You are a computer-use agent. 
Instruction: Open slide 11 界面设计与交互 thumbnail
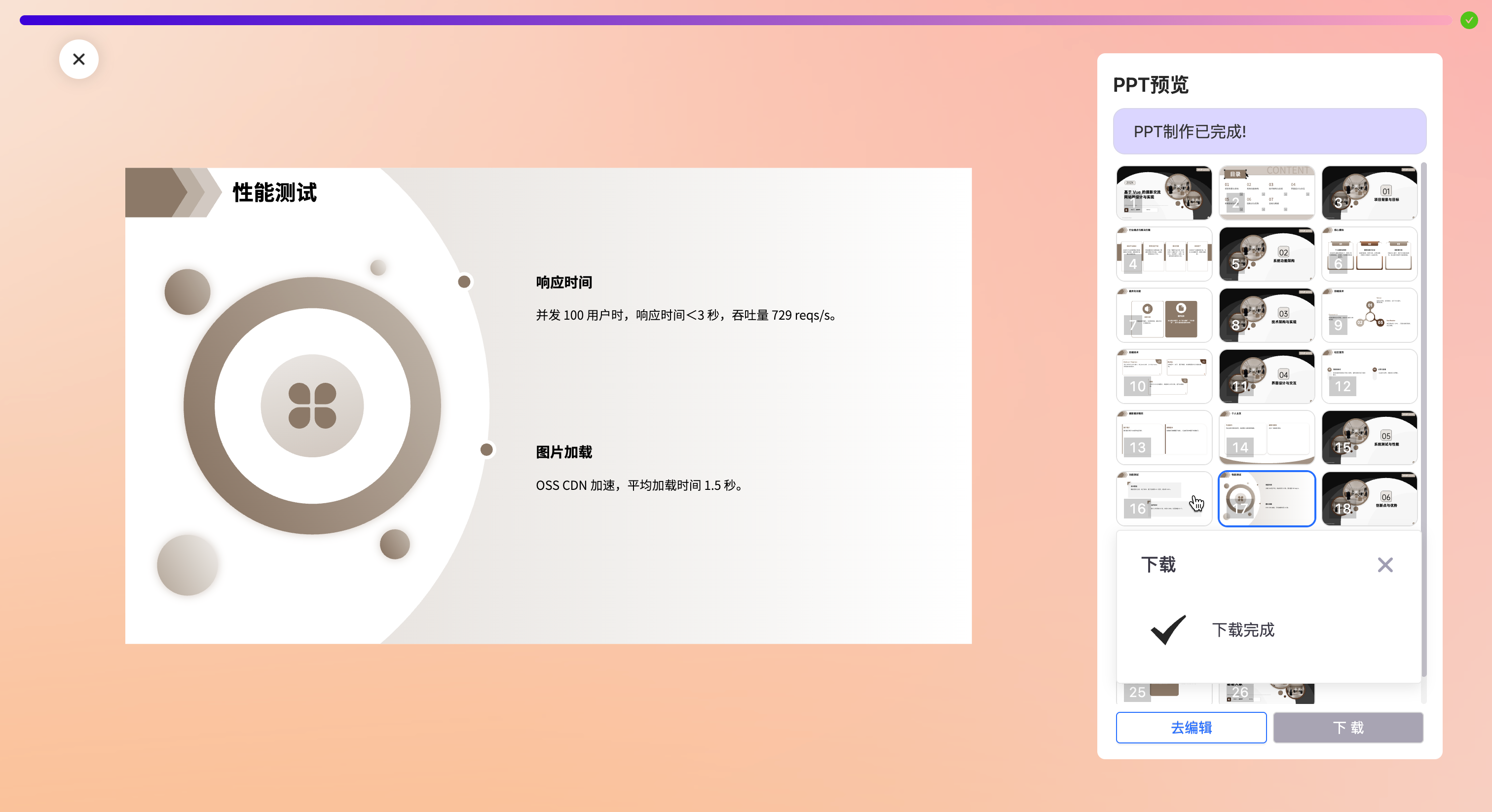1266,377
